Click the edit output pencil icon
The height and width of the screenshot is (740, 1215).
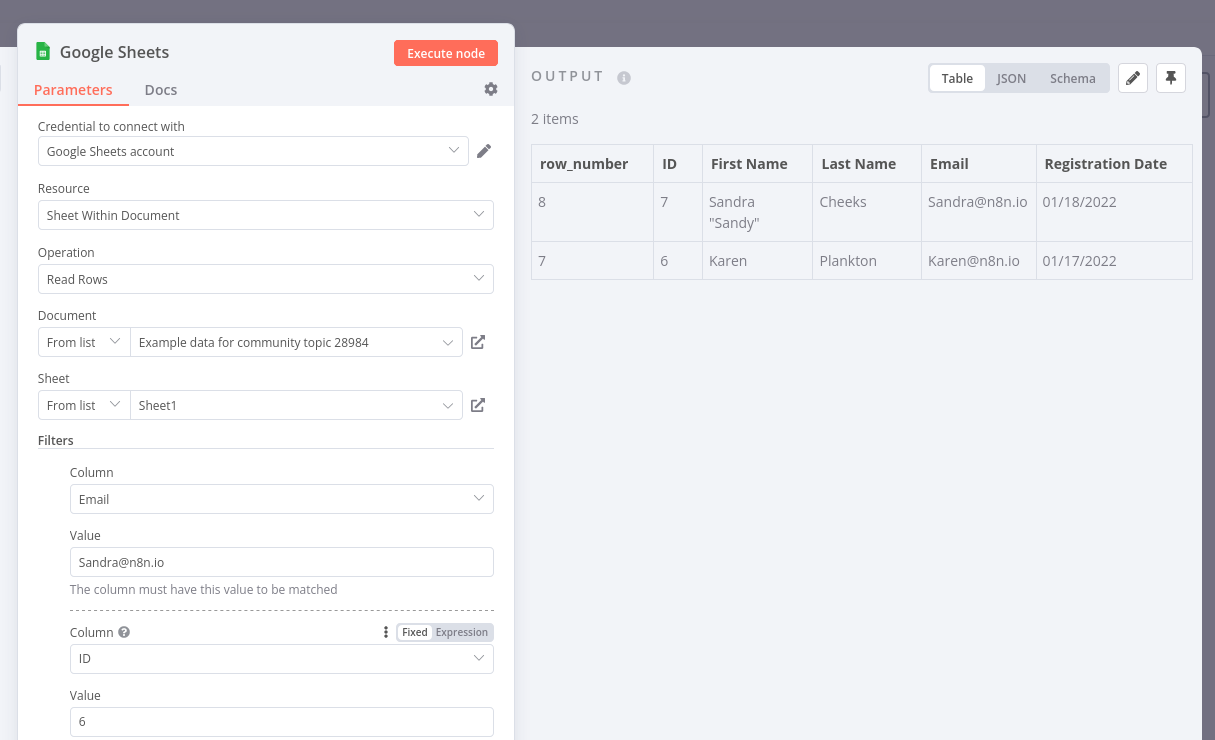pyautogui.click(x=1132, y=78)
